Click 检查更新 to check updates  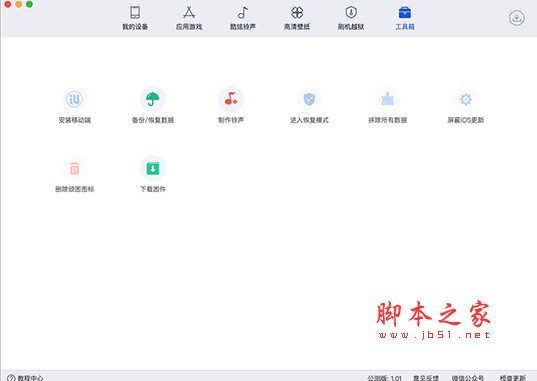point(512,378)
